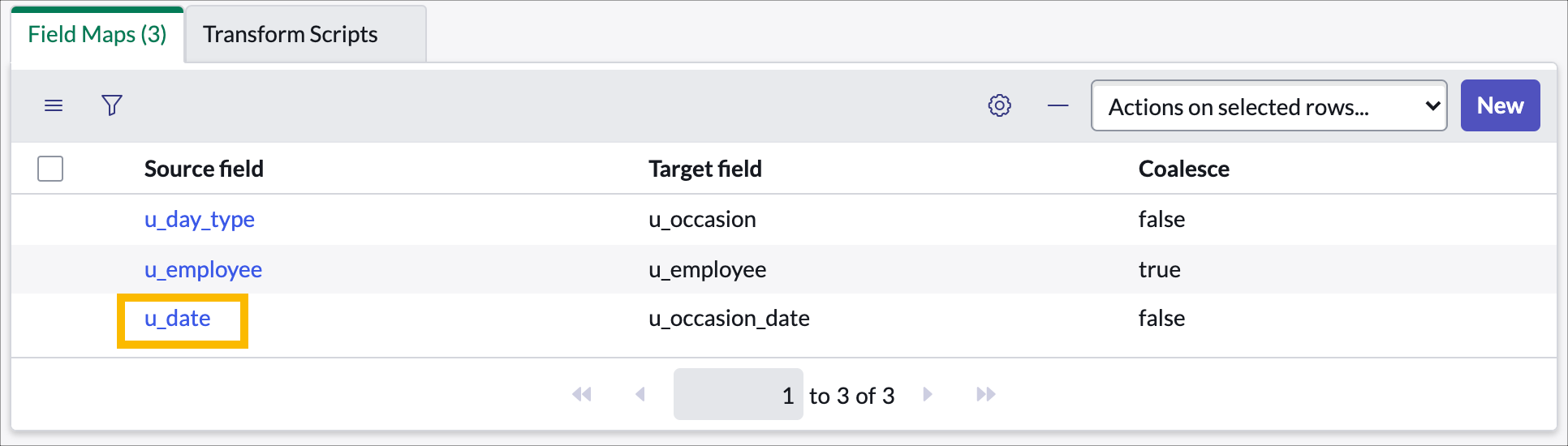Expand the Actions on selected rows dropdown

coord(1269,105)
